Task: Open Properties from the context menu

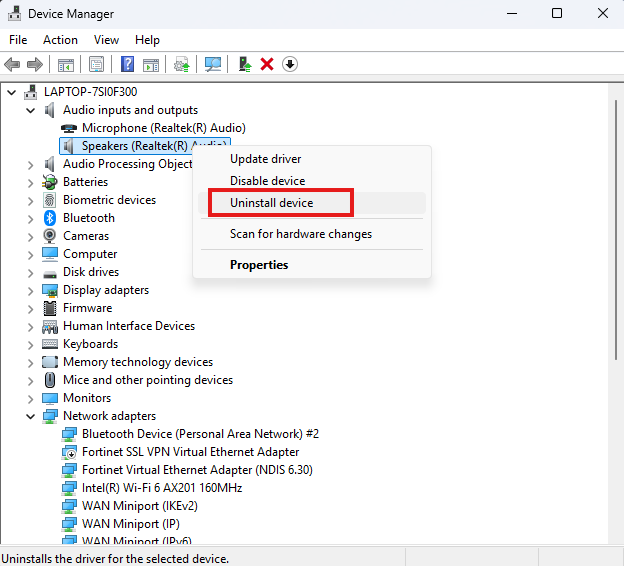Action: click(312, 265)
